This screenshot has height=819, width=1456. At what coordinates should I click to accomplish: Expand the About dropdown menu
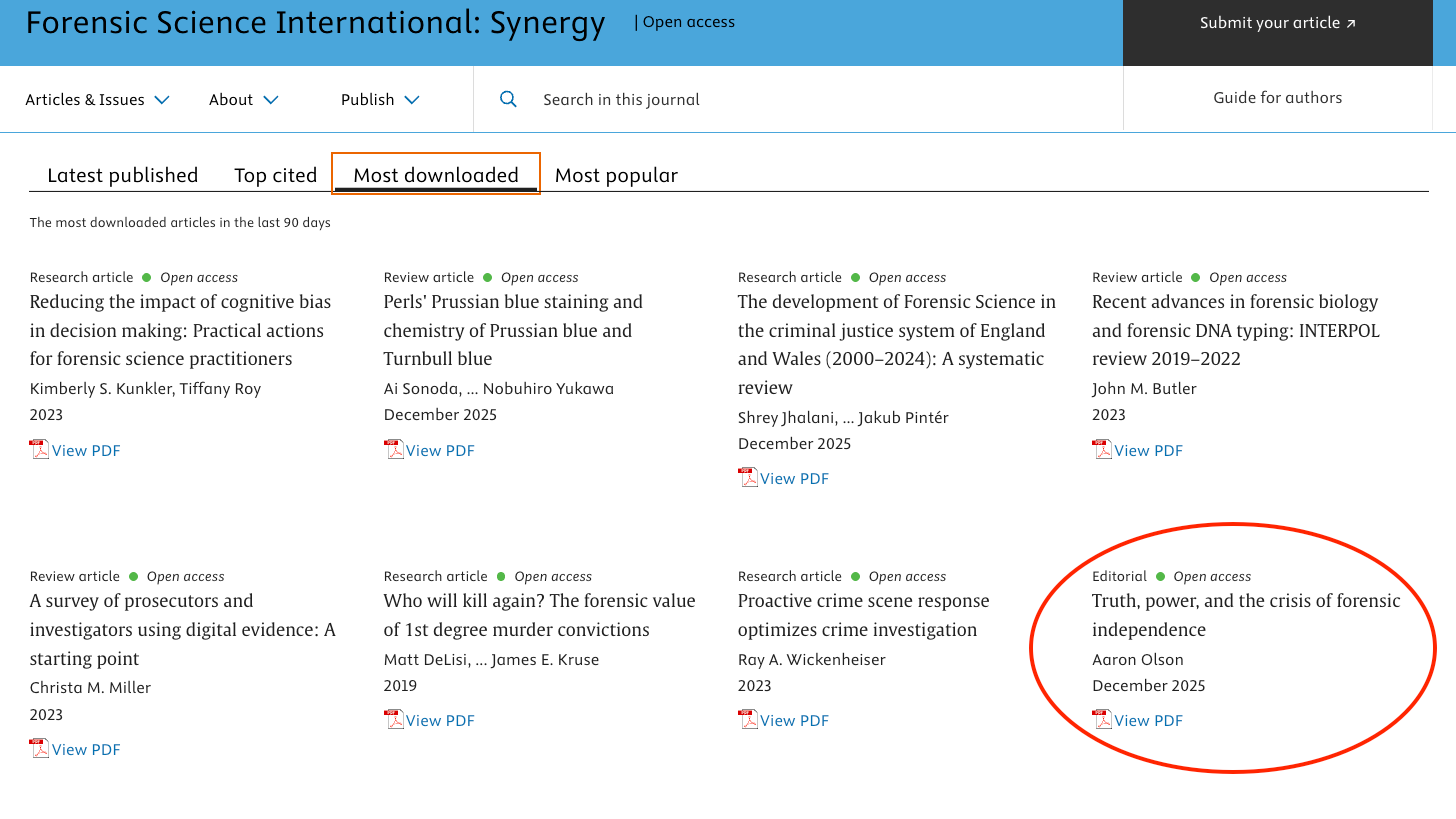tap(244, 99)
